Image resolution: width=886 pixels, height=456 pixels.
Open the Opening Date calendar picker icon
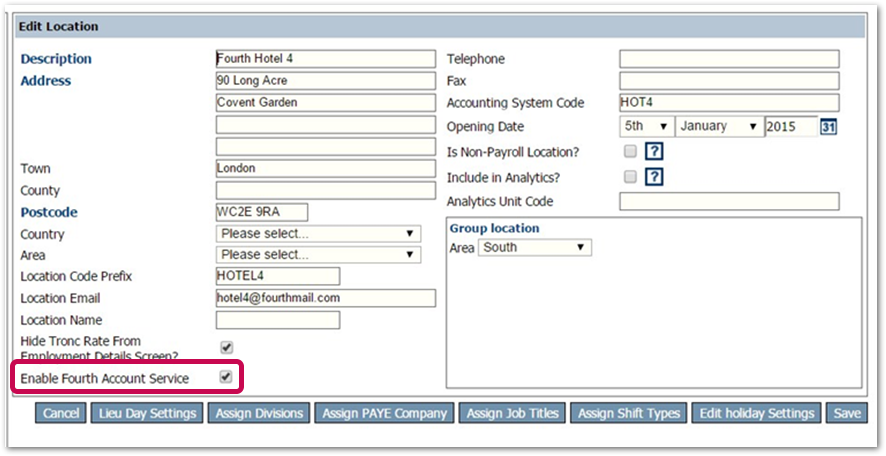[x=828, y=127]
